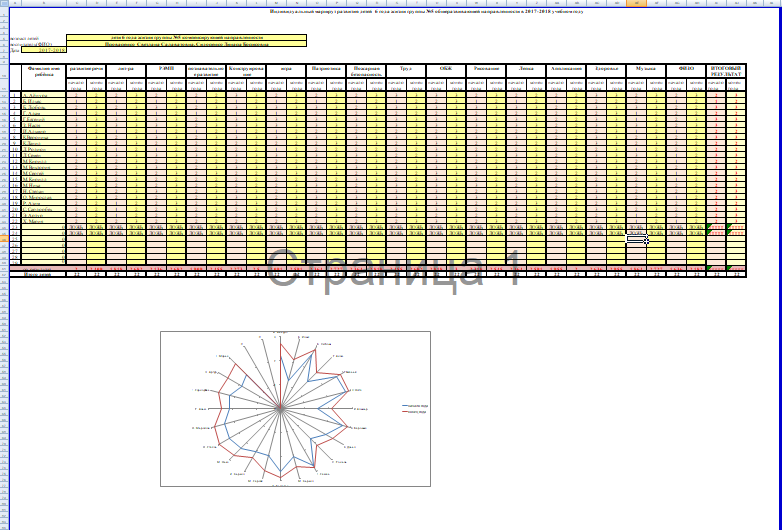Select the "ИТОГОВЫЙ РЕЗУЛЬТАТ" header cell
Viewport: 782px width, 530px height.
[x=726, y=72]
